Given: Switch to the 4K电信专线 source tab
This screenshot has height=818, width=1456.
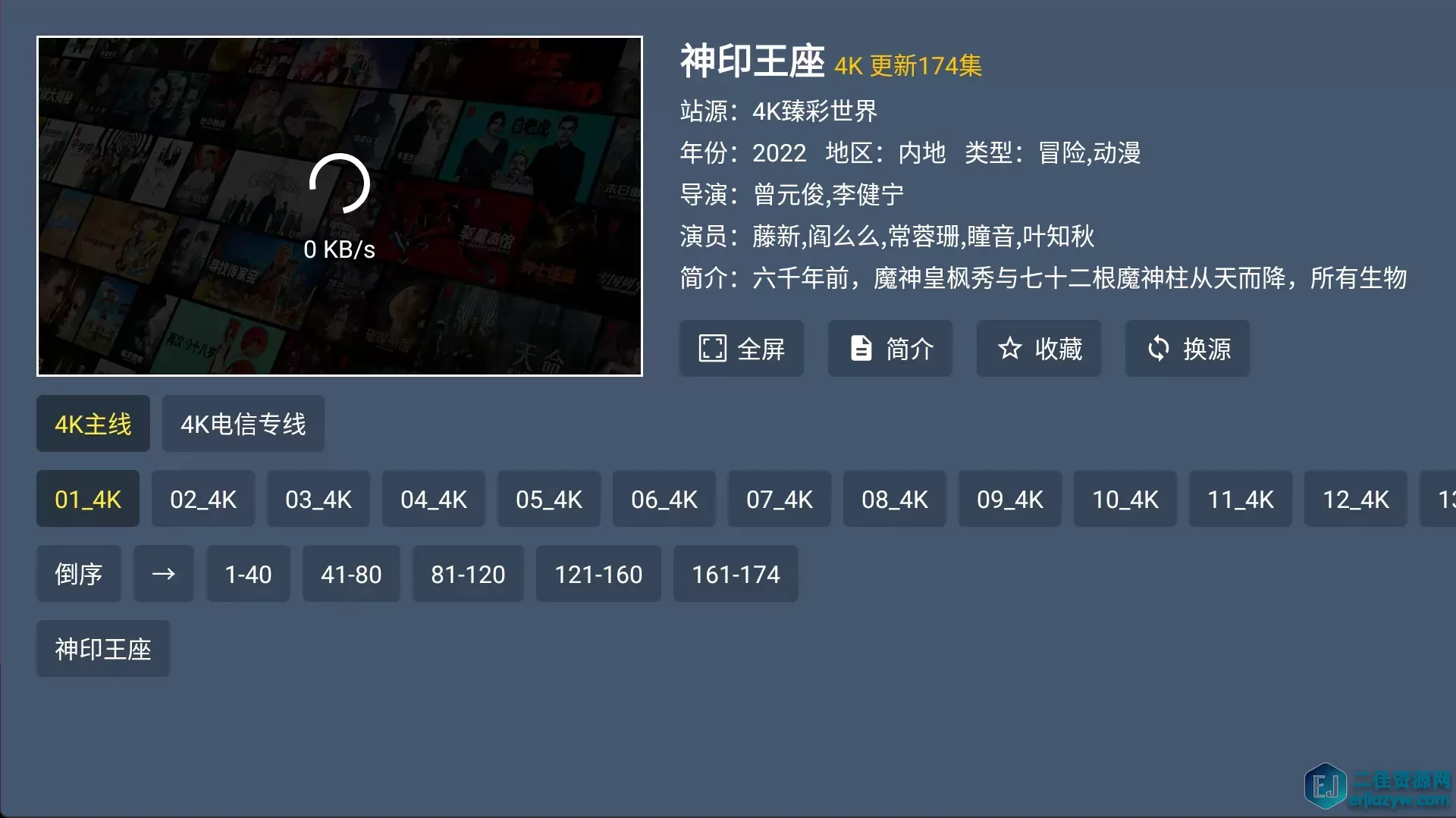Looking at the screenshot, I should pos(243,424).
